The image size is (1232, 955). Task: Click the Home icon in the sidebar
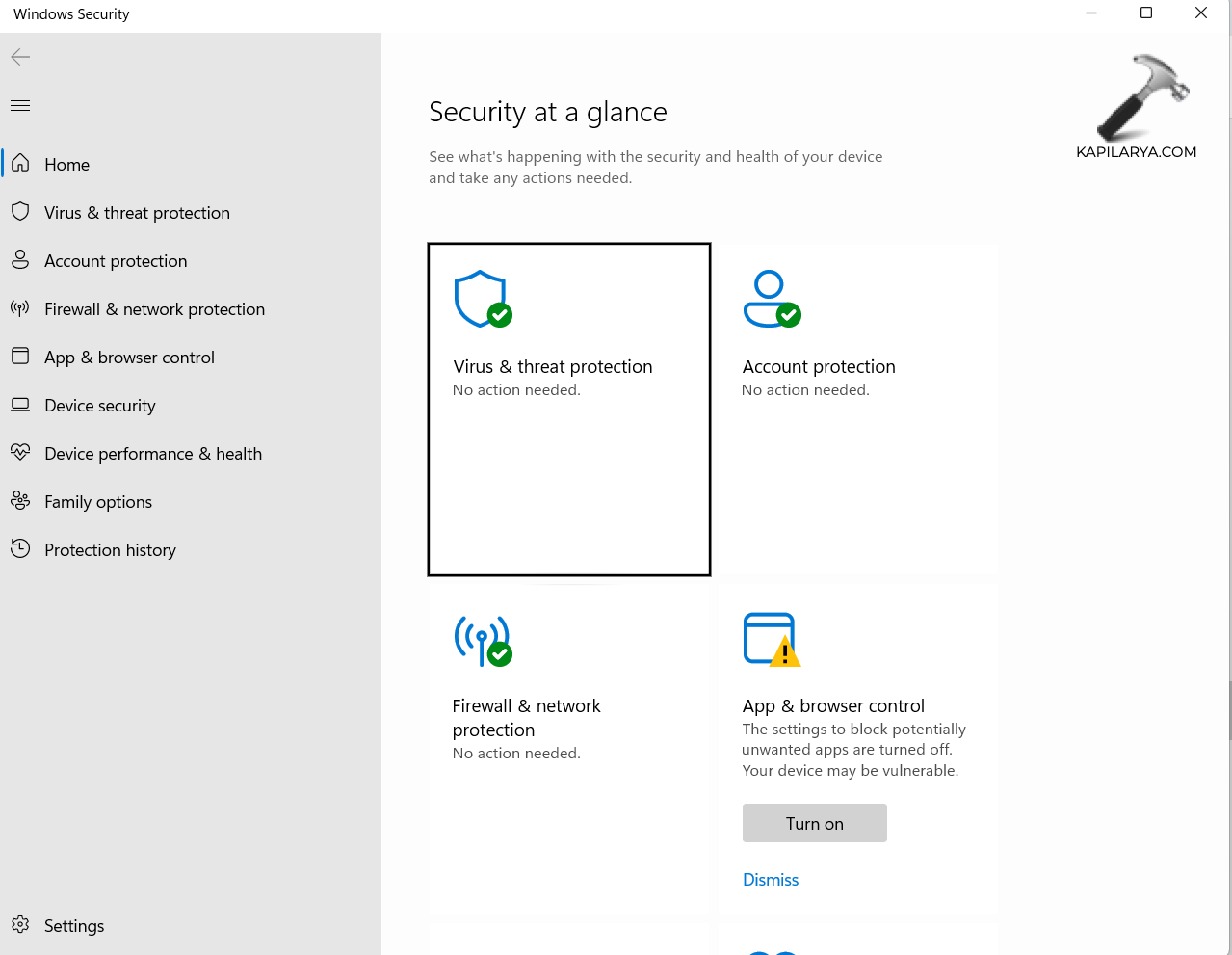coord(20,163)
